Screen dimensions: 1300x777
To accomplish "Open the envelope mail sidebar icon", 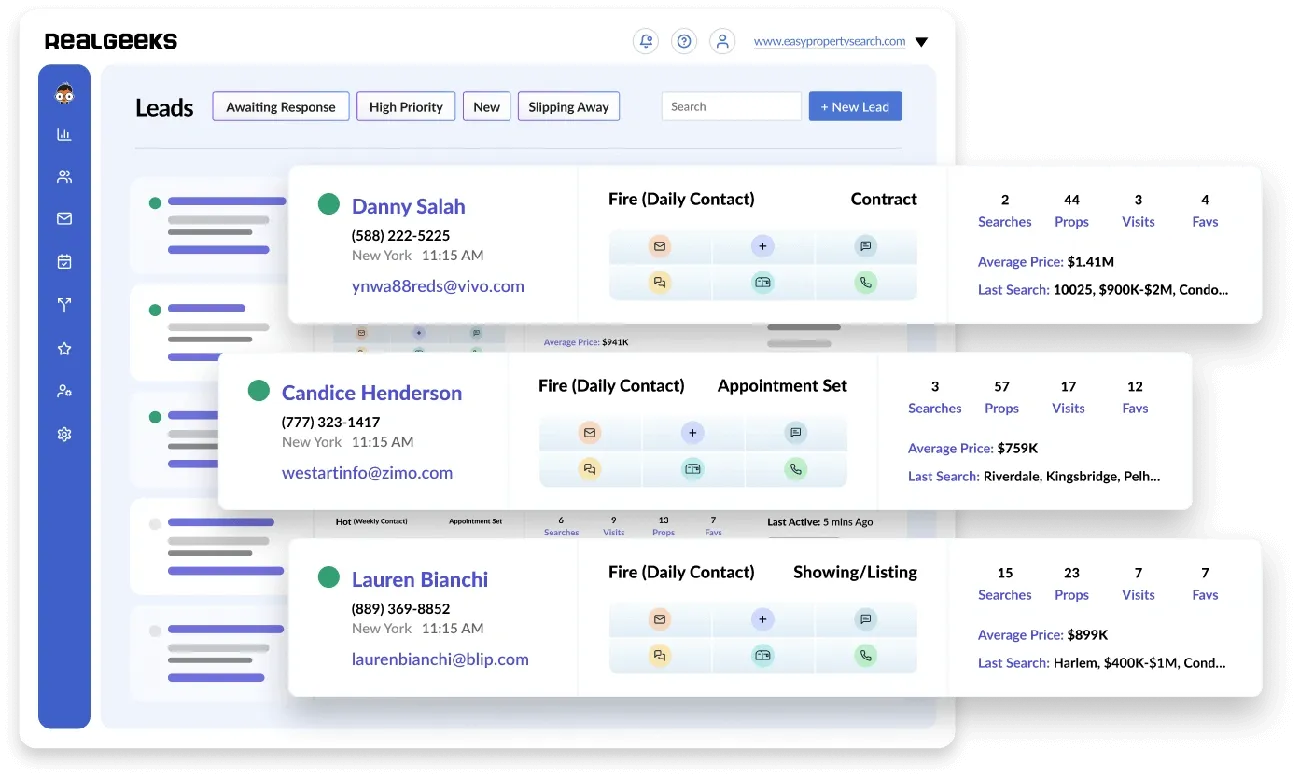I will 64,219.
